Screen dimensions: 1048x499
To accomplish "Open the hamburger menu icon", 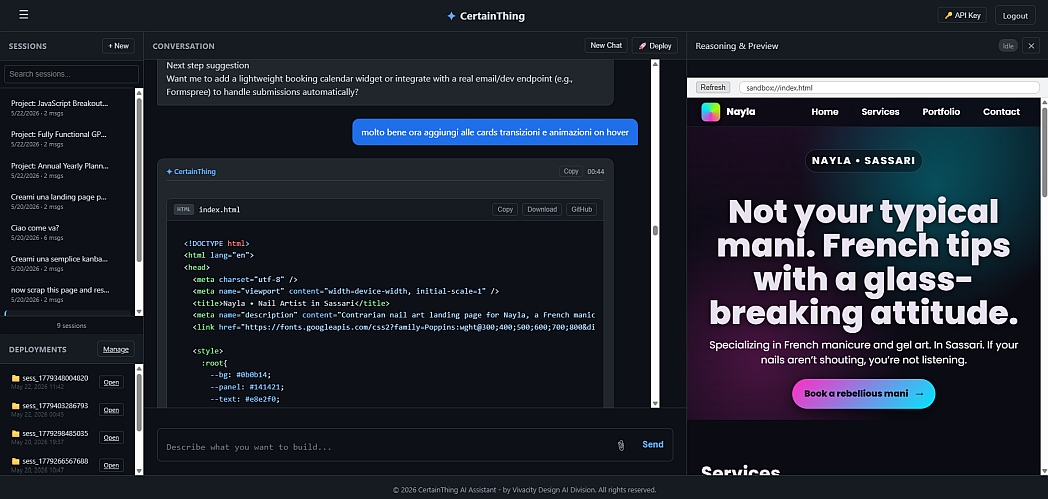I will [x=24, y=15].
